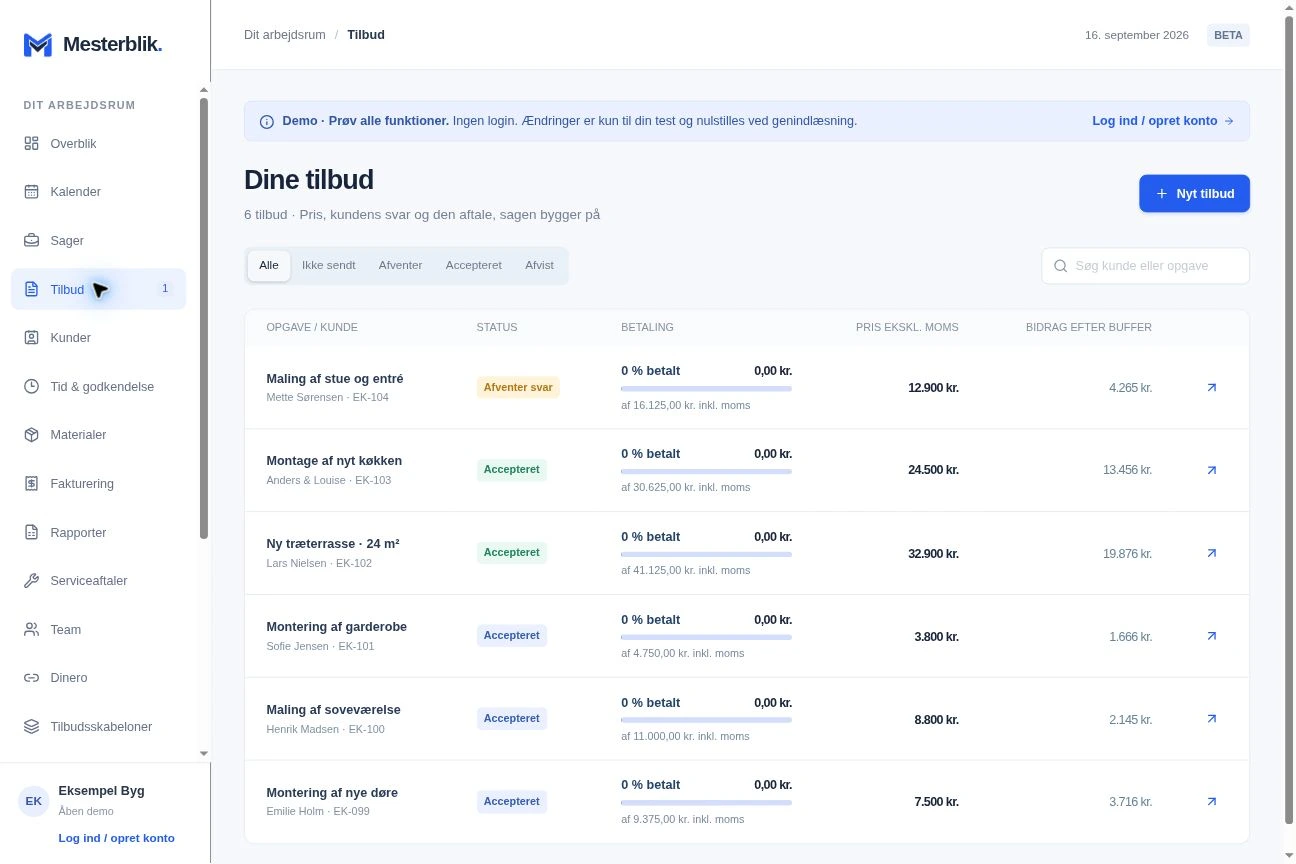1296x864 pixels.
Task: Click payment progress bar for Ny træterrasse
Action: (x=706, y=554)
